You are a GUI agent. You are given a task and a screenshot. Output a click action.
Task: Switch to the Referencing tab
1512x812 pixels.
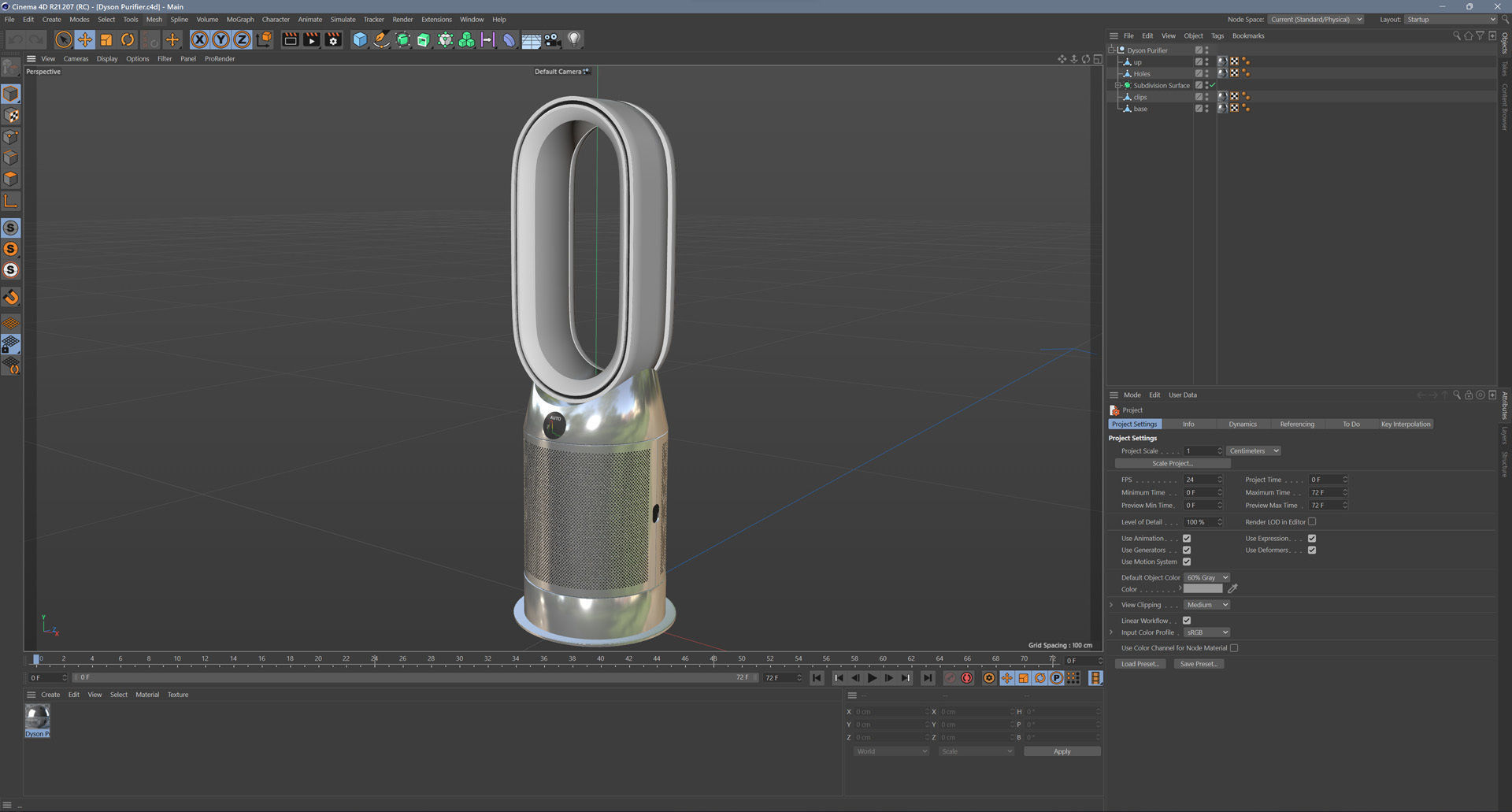click(1297, 425)
